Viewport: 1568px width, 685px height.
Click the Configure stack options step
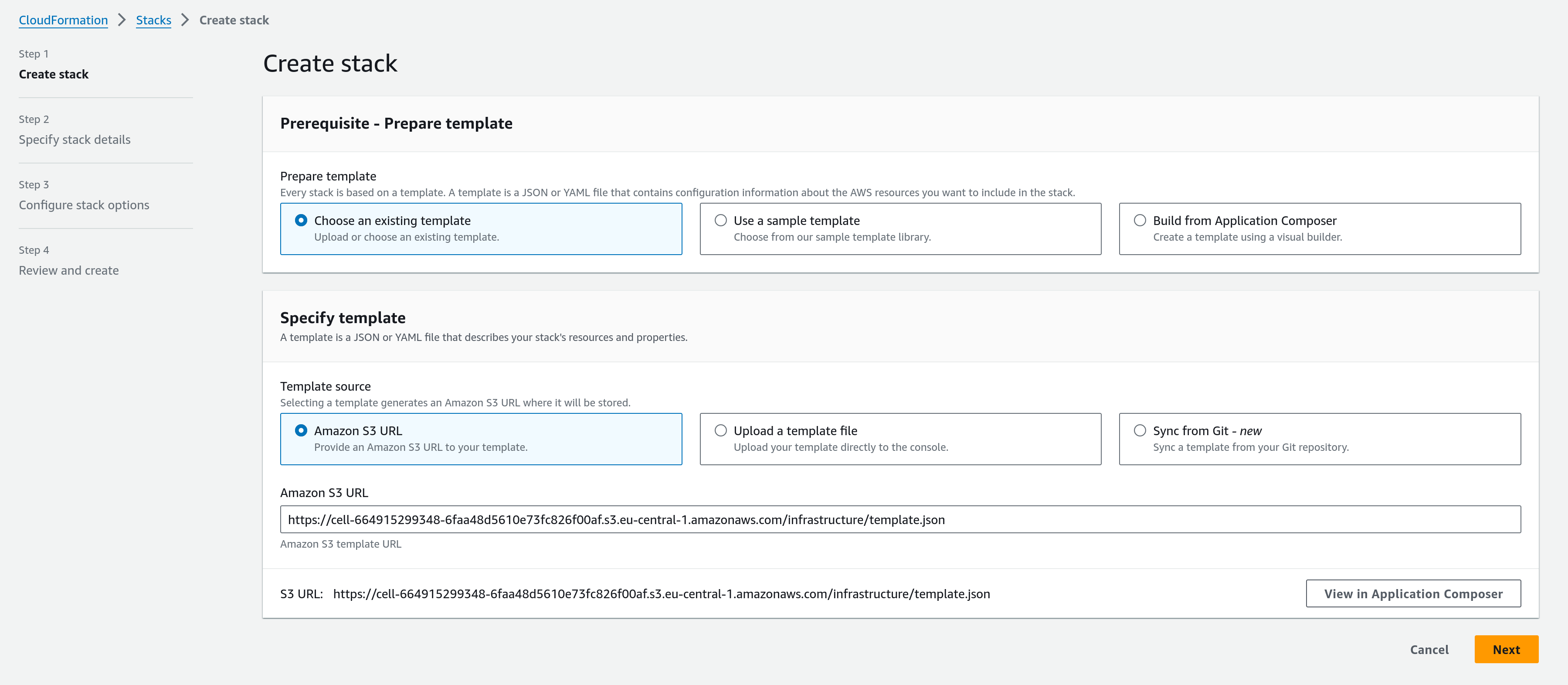tap(84, 204)
